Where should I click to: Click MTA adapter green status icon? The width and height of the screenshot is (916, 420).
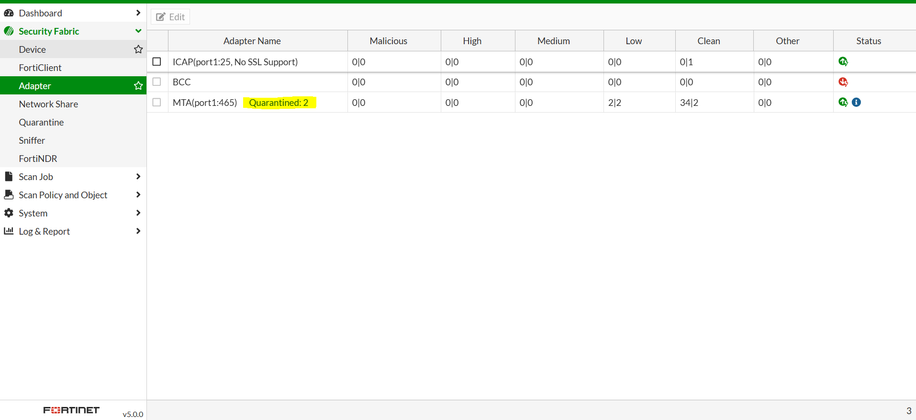[842, 102]
